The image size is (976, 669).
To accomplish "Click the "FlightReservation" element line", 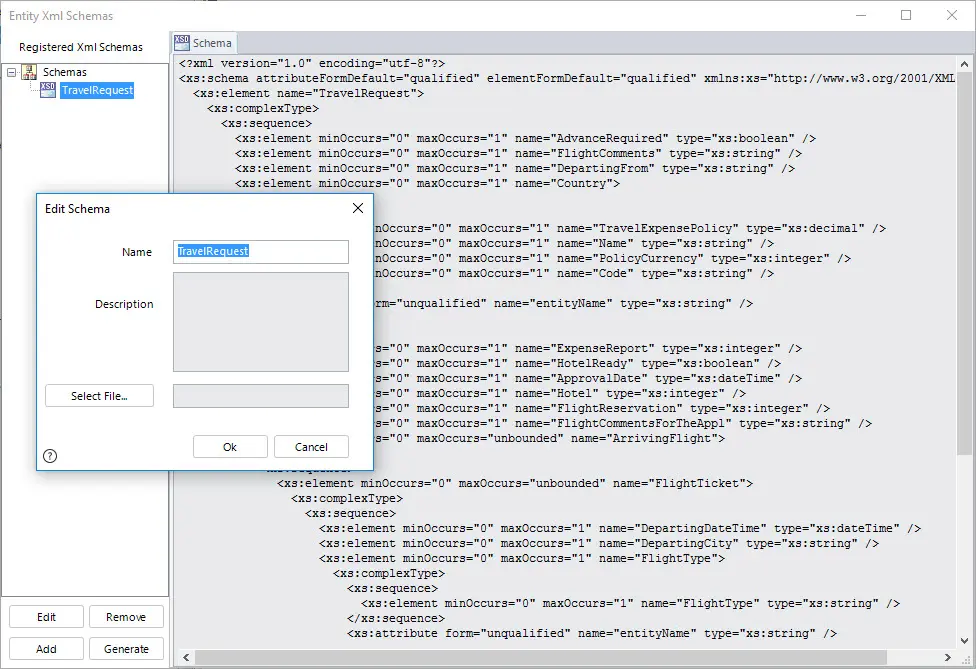I will point(601,408).
